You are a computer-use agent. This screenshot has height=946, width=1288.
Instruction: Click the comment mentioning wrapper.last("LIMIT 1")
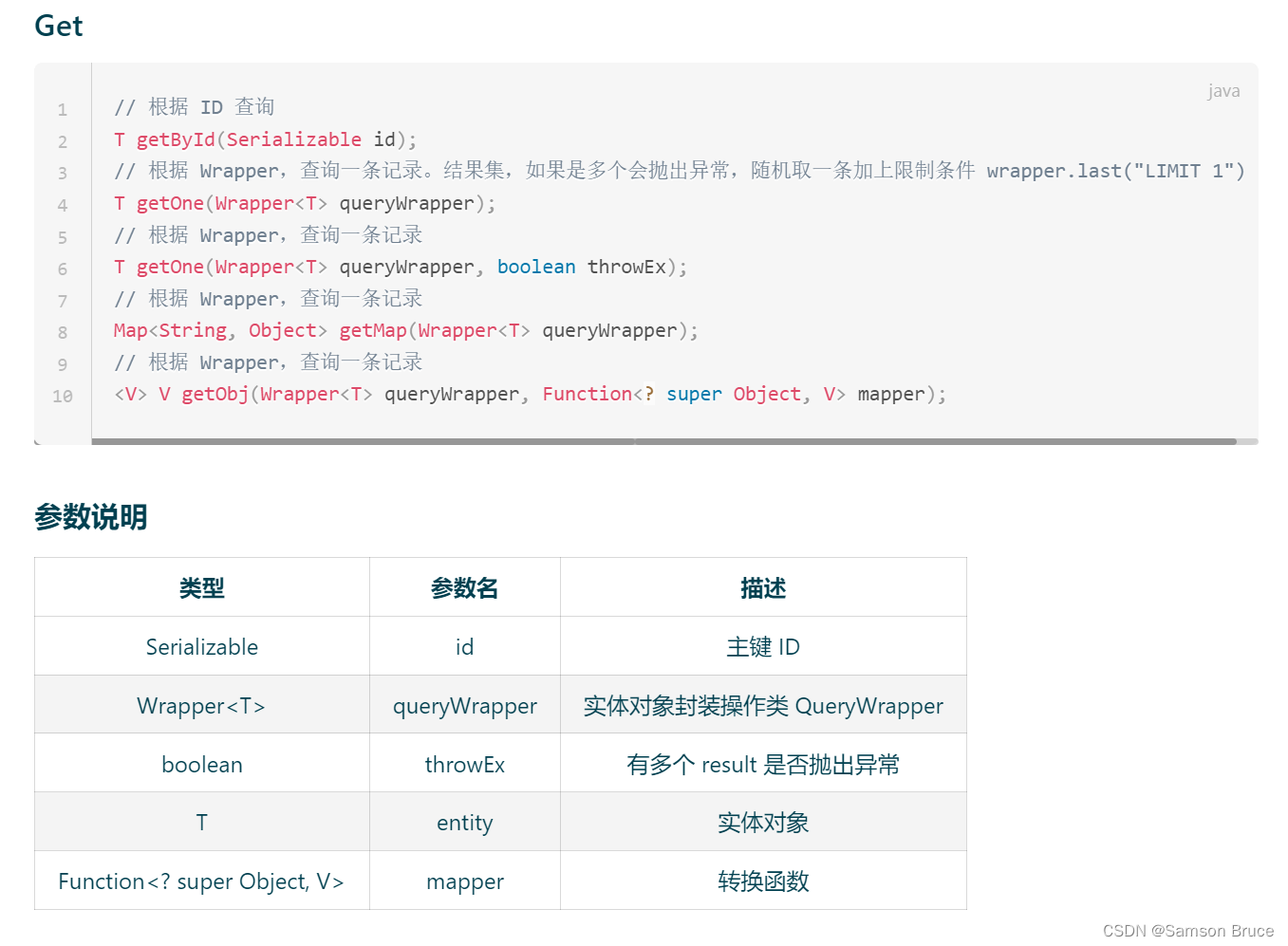click(x=680, y=171)
